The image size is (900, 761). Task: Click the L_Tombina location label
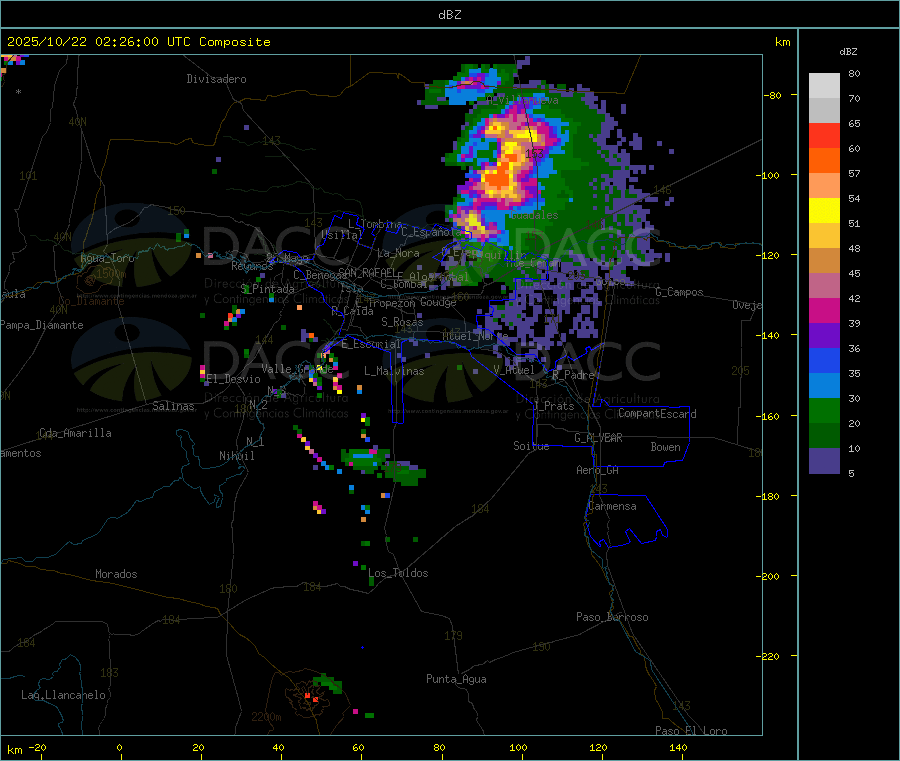(375, 224)
